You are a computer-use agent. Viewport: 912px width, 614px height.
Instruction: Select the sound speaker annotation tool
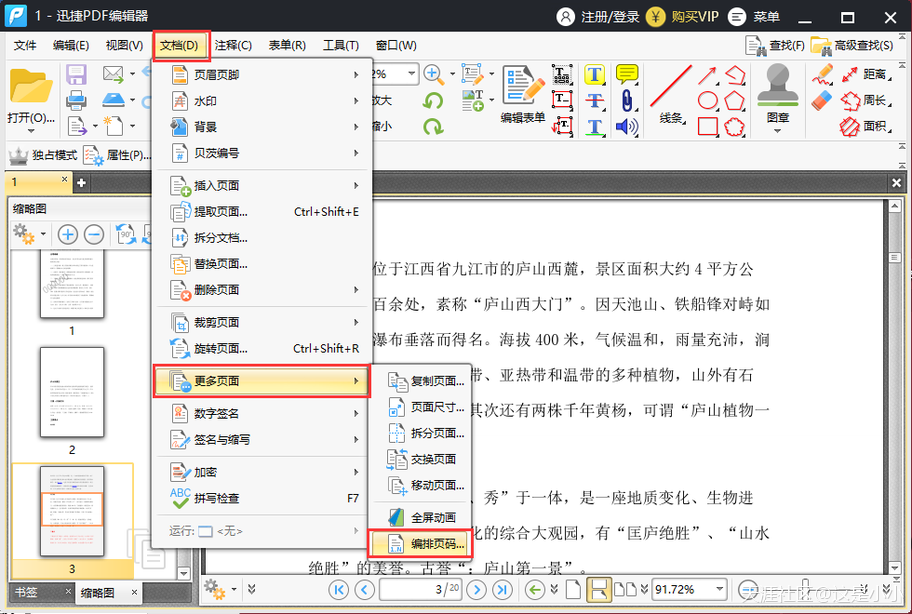626,126
